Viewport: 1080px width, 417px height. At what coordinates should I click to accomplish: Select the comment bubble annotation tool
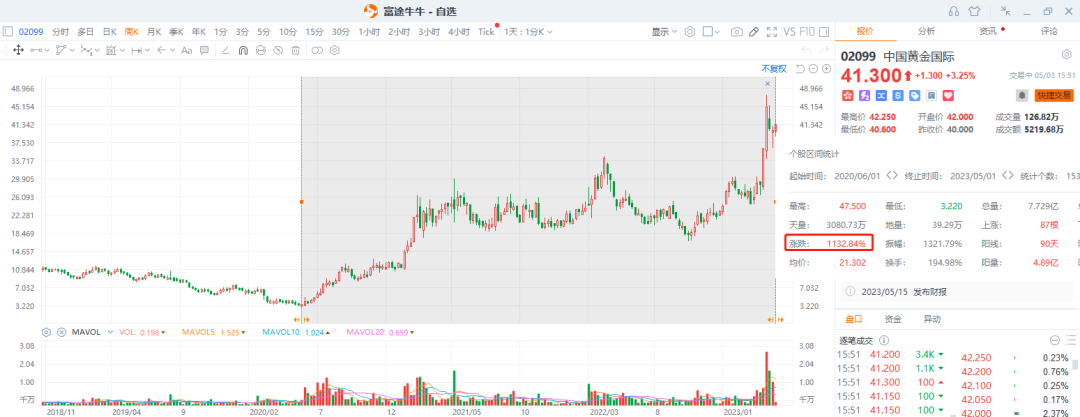click(204, 50)
